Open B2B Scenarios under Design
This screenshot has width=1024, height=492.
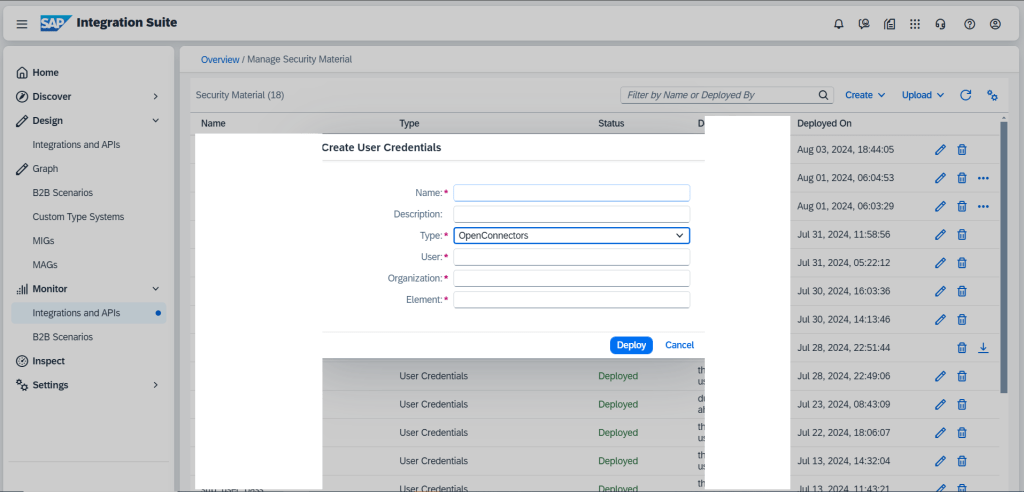pyautogui.click(x=62, y=193)
